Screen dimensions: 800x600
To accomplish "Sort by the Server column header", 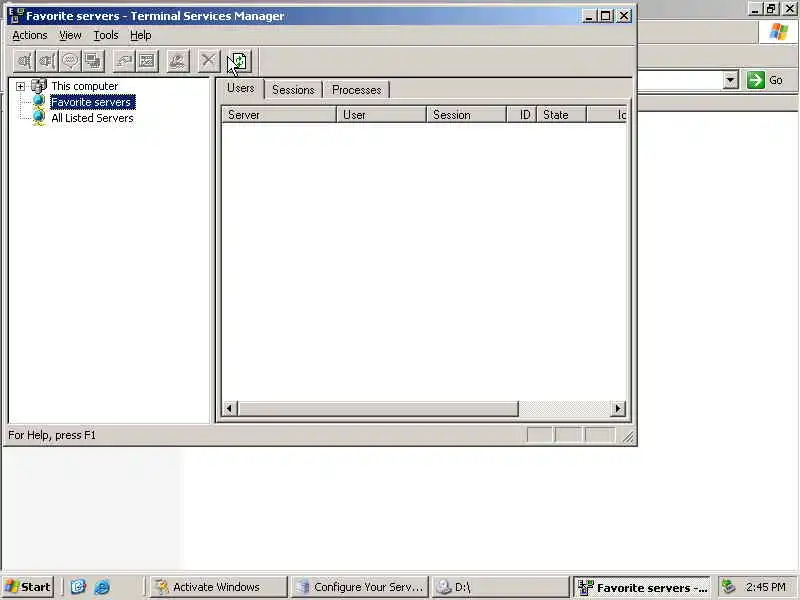I will pyautogui.click(x=279, y=115).
